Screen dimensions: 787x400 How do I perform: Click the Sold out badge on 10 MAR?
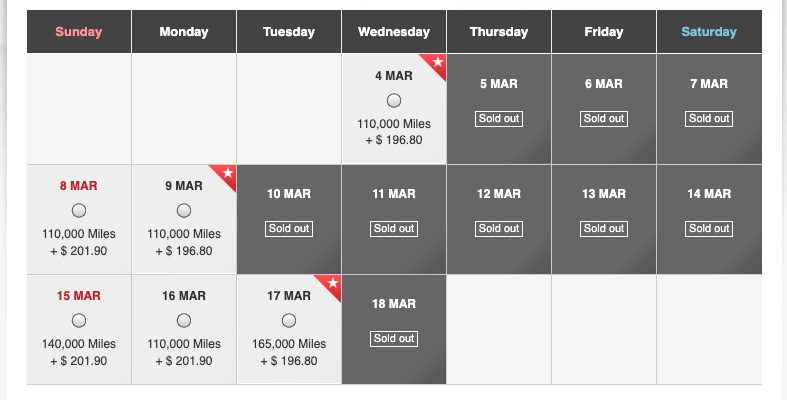pos(289,228)
